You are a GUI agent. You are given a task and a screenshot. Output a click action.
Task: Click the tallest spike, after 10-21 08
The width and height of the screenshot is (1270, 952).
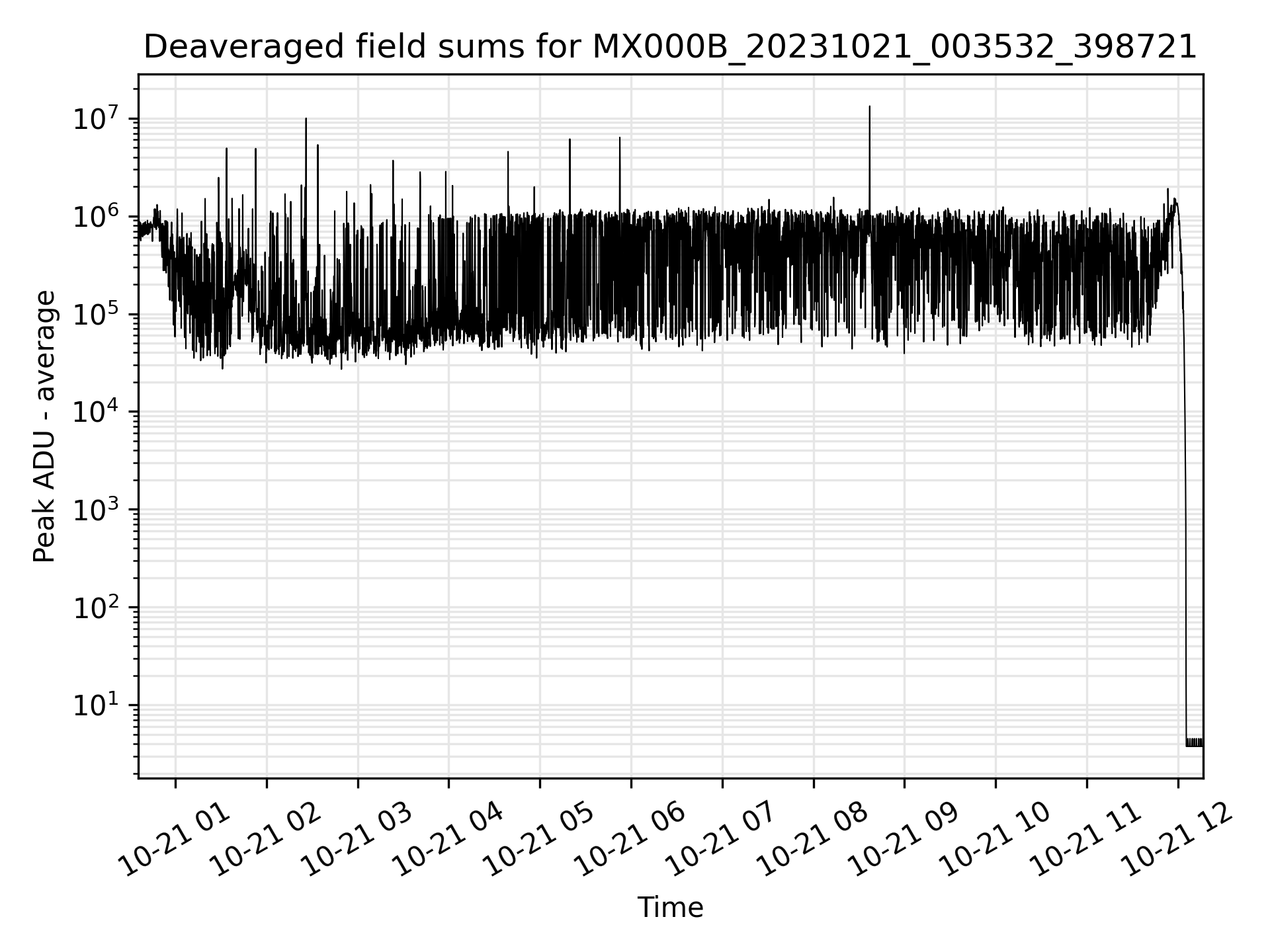point(869,159)
